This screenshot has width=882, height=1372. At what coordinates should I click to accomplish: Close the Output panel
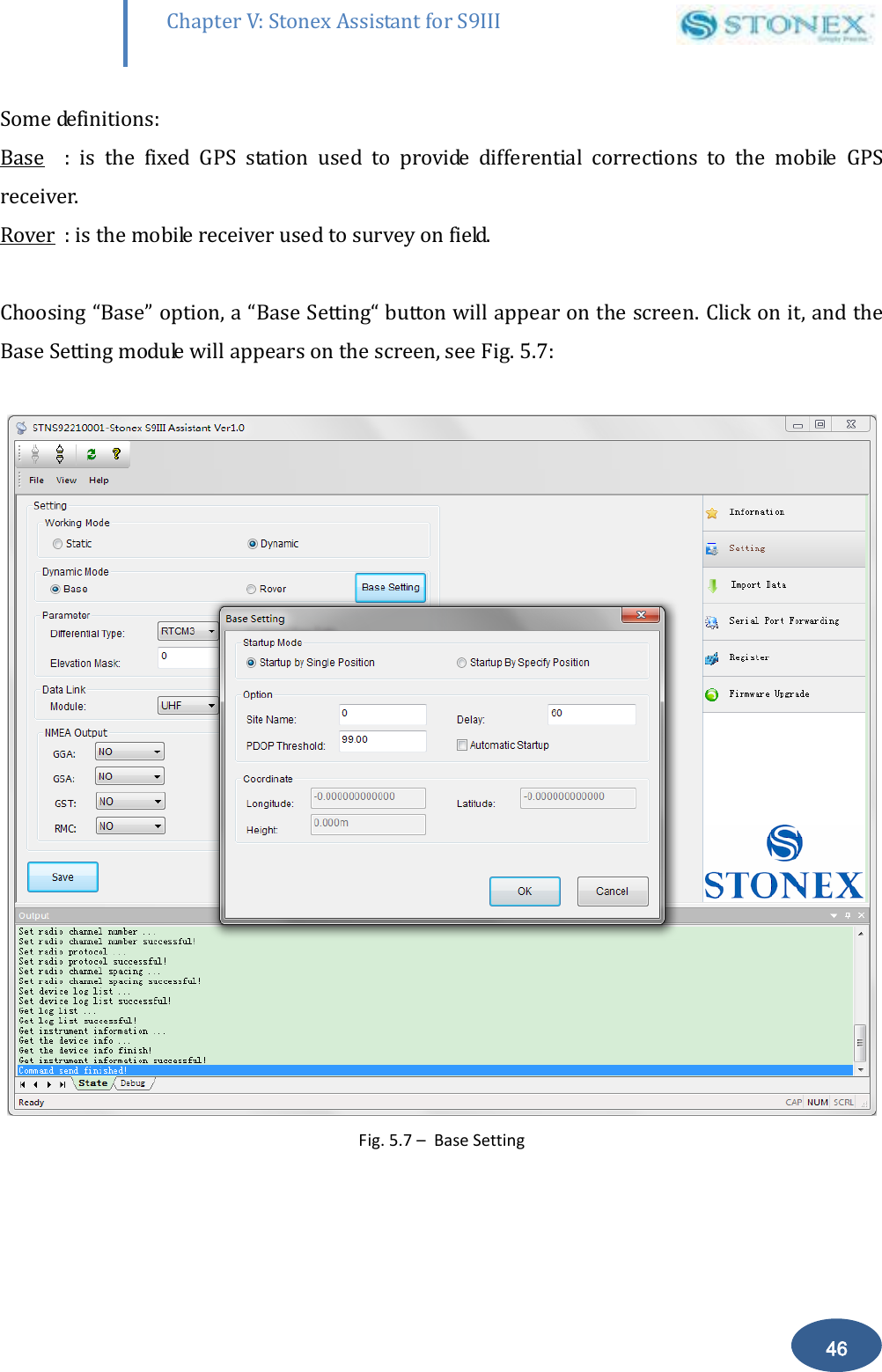pos(861,915)
